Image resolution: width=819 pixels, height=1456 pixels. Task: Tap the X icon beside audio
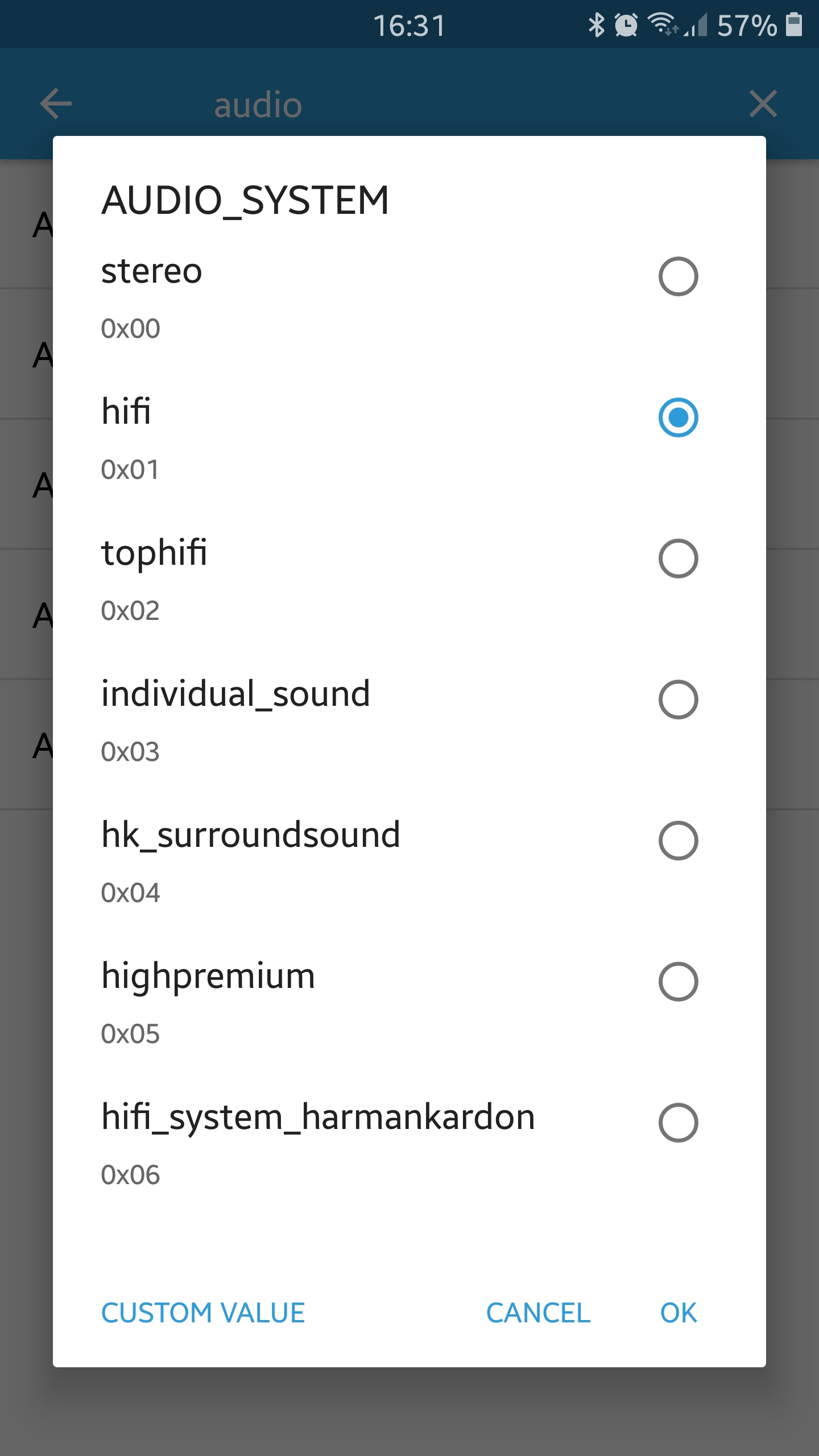[763, 104]
